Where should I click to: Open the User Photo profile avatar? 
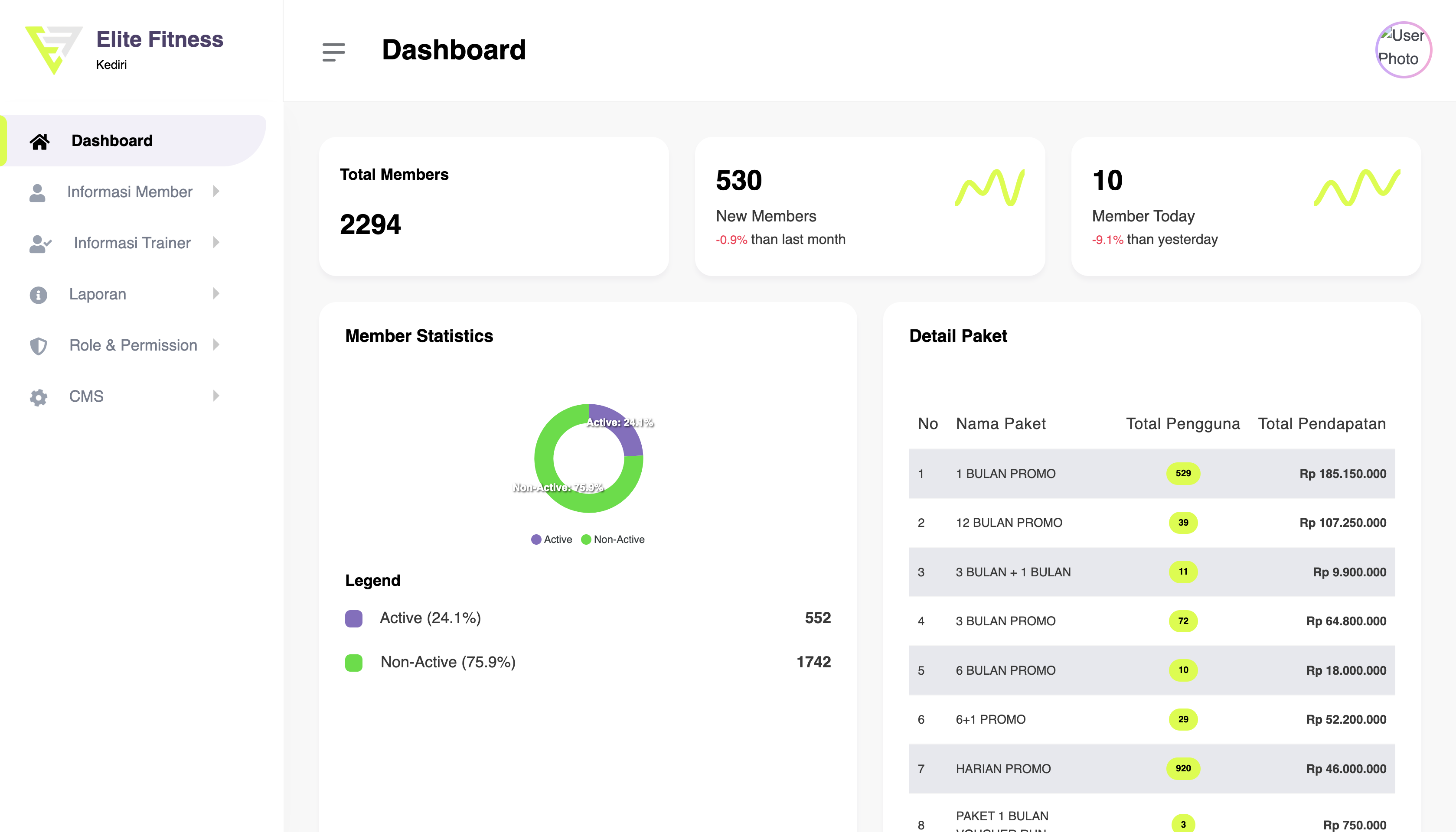click(1403, 50)
